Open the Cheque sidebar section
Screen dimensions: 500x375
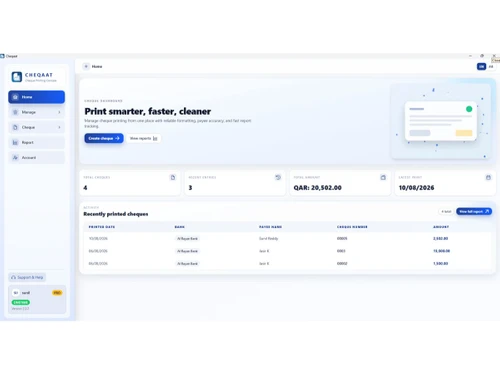point(37,127)
